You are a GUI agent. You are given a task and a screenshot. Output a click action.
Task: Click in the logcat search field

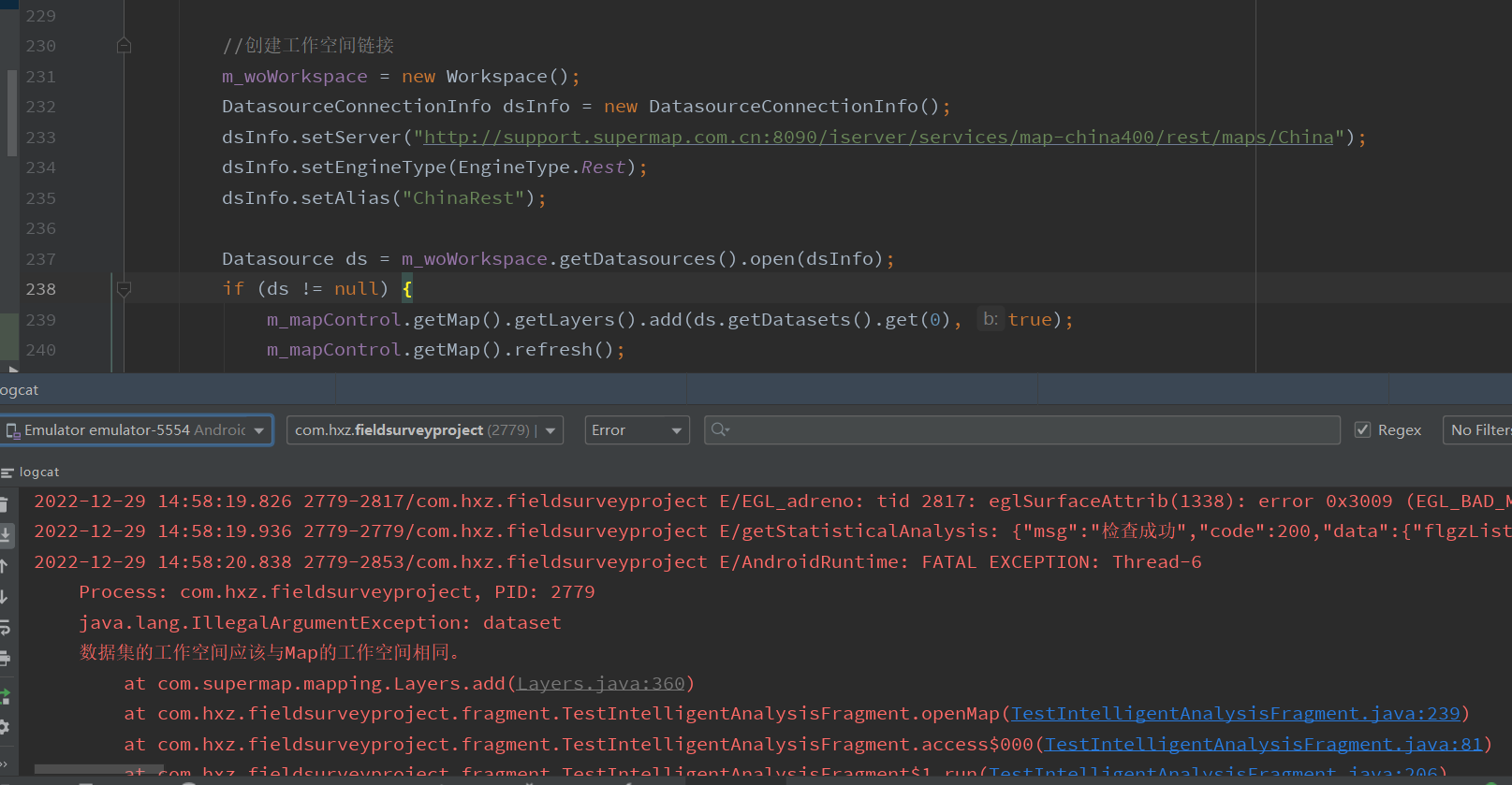[1022, 430]
